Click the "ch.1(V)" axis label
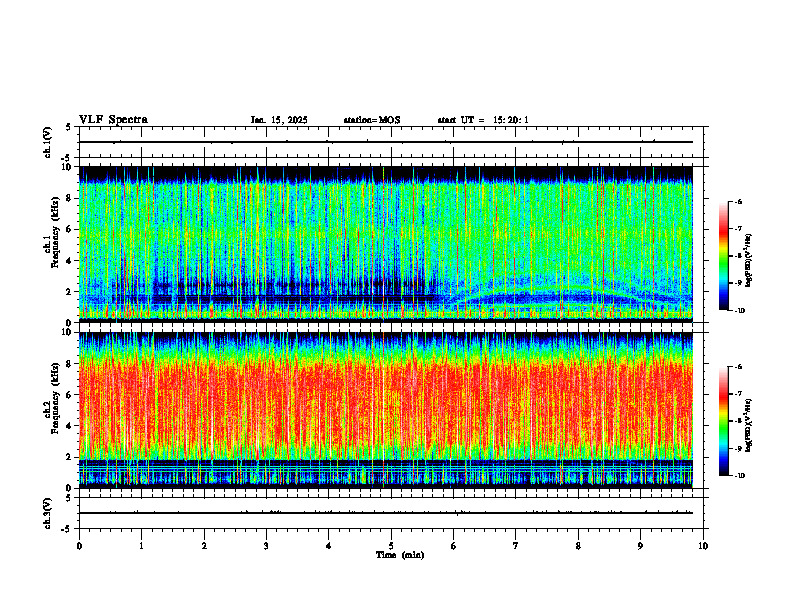792x612 pixels. [x=48, y=142]
